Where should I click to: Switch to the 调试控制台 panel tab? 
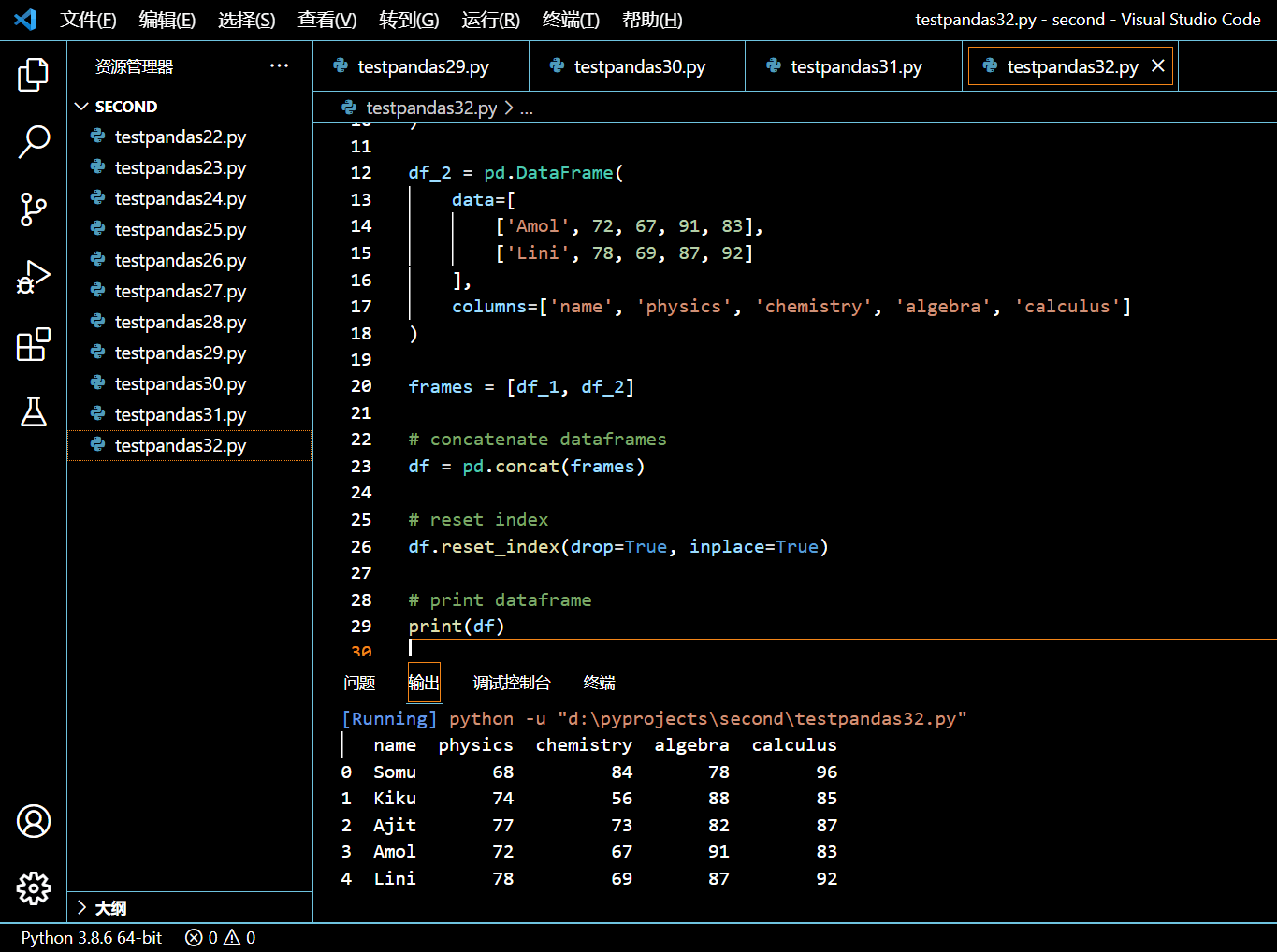tap(512, 683)
